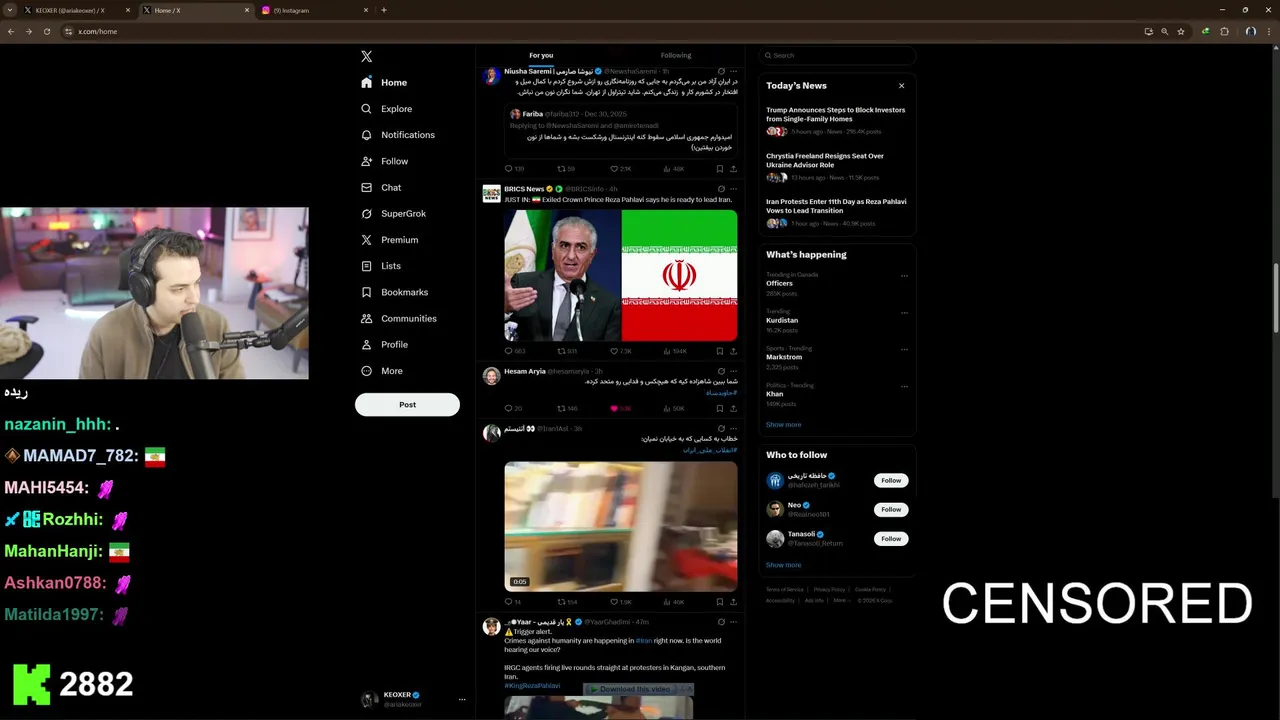Open Notifications from the sidebar
This screenshot has height=720, width=1280.
tap(397, 135)
